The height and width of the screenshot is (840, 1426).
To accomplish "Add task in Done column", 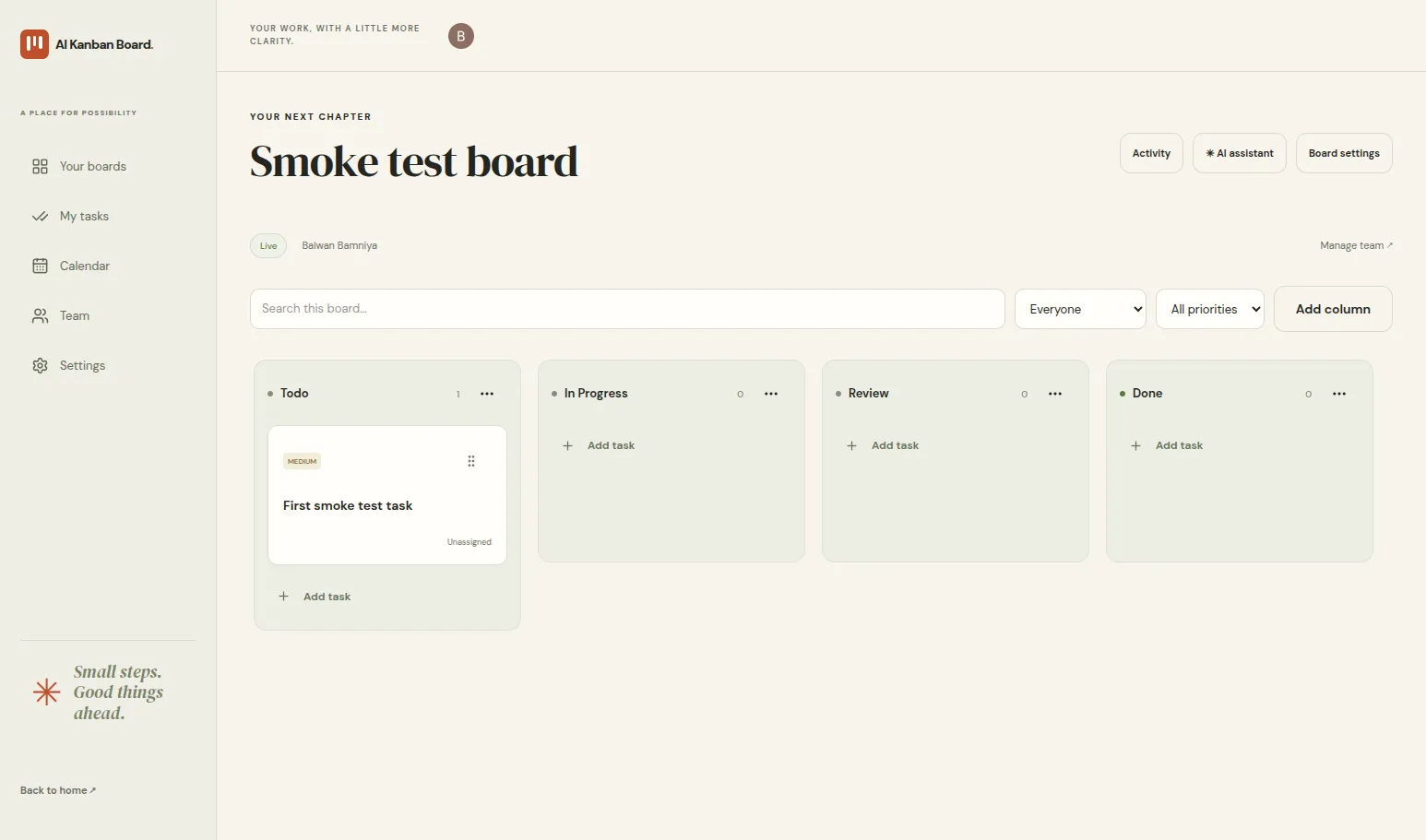I will pyautogui.click(x=1168, y=445).
